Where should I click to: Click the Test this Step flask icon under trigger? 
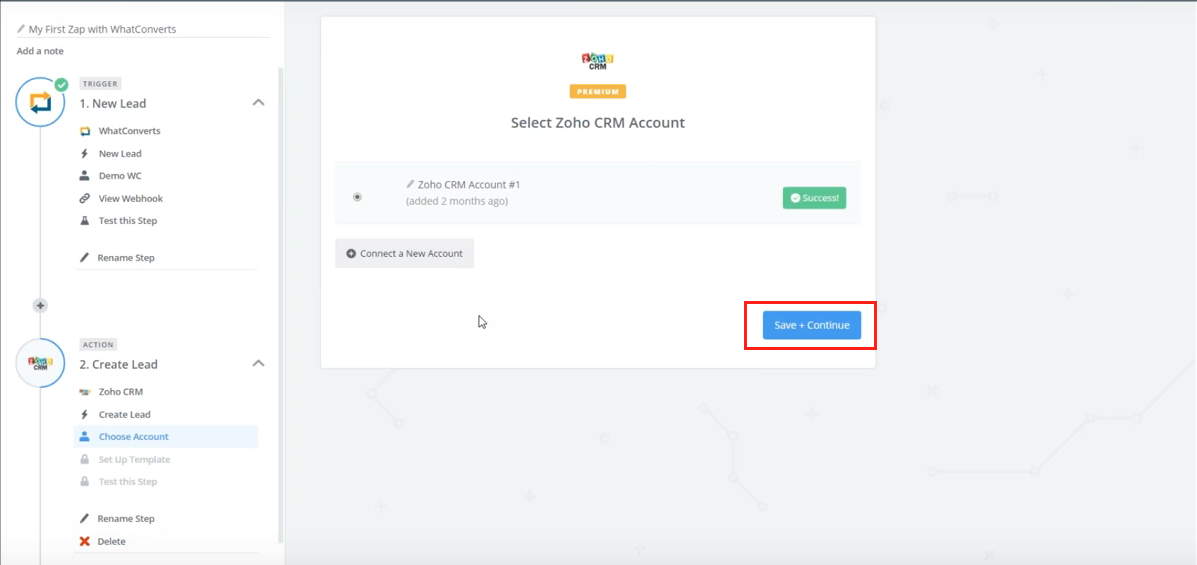[x=85, y=221]
